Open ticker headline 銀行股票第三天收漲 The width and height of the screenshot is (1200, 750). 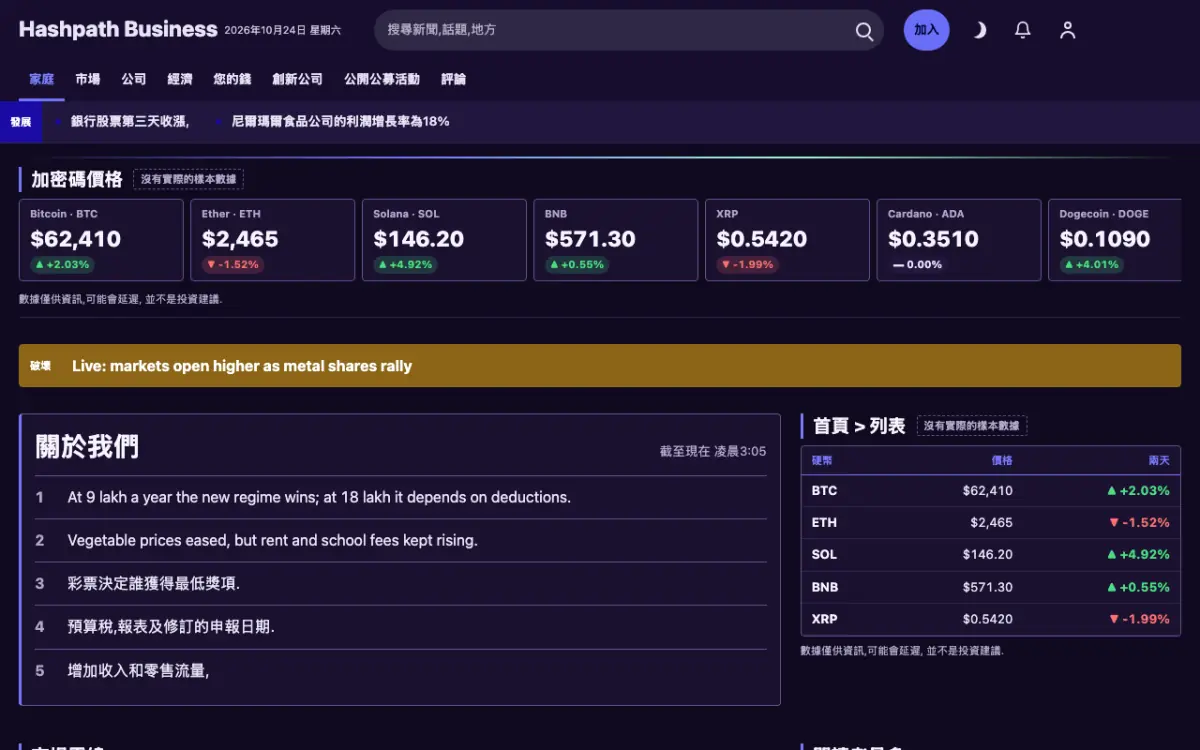[130, 121]
